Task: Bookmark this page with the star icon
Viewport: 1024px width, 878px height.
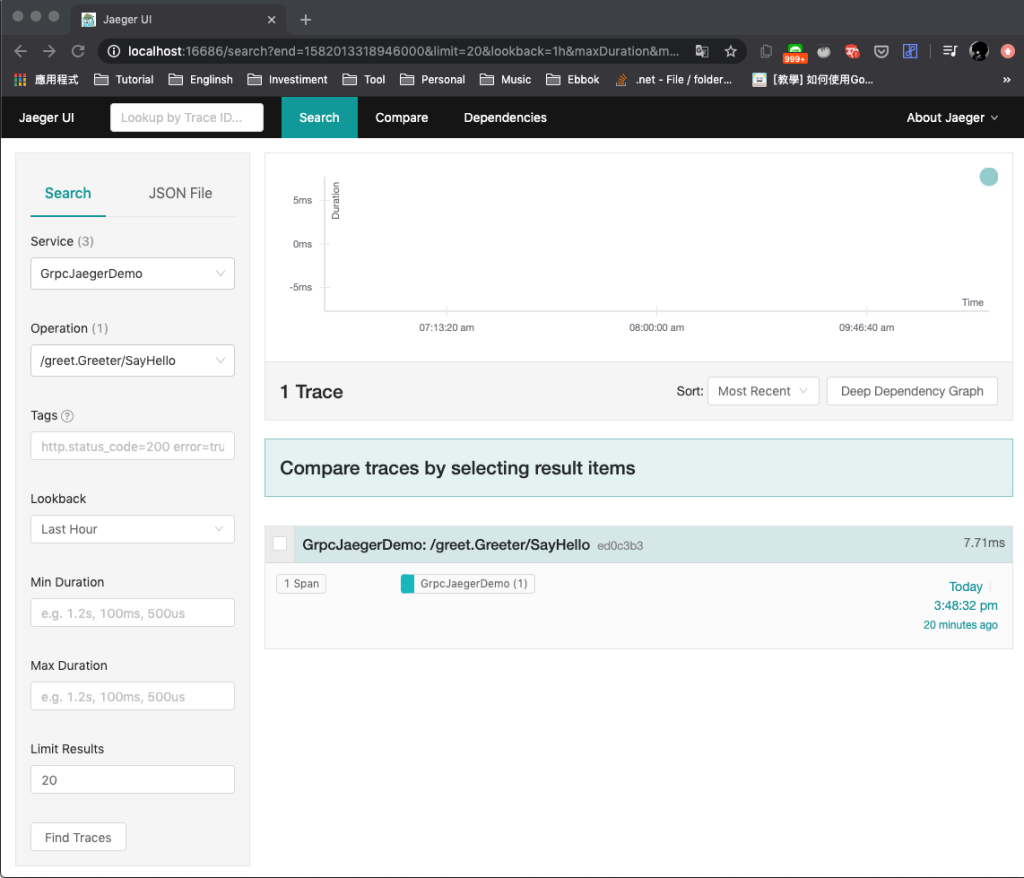Action: pyautogui.click(x=730, y=51)
